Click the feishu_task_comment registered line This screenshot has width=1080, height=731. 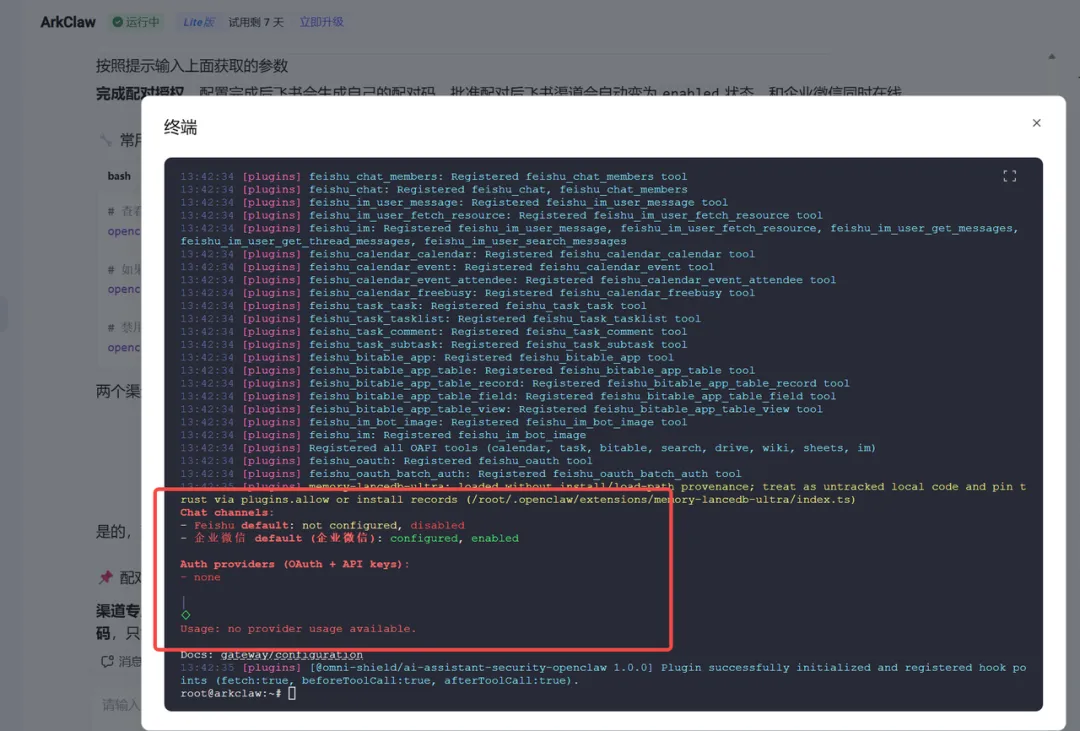(434, 331)
